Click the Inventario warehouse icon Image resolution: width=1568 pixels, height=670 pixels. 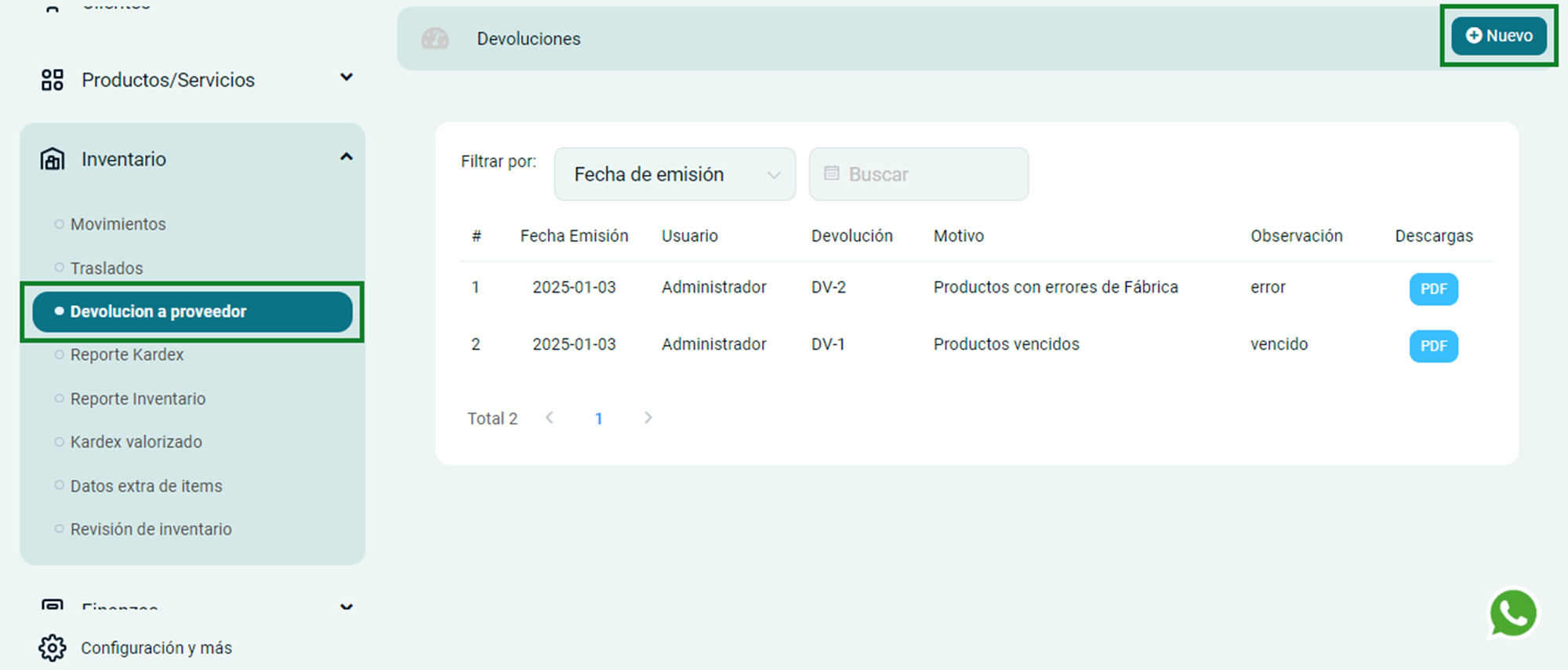[x=53, y=159]
